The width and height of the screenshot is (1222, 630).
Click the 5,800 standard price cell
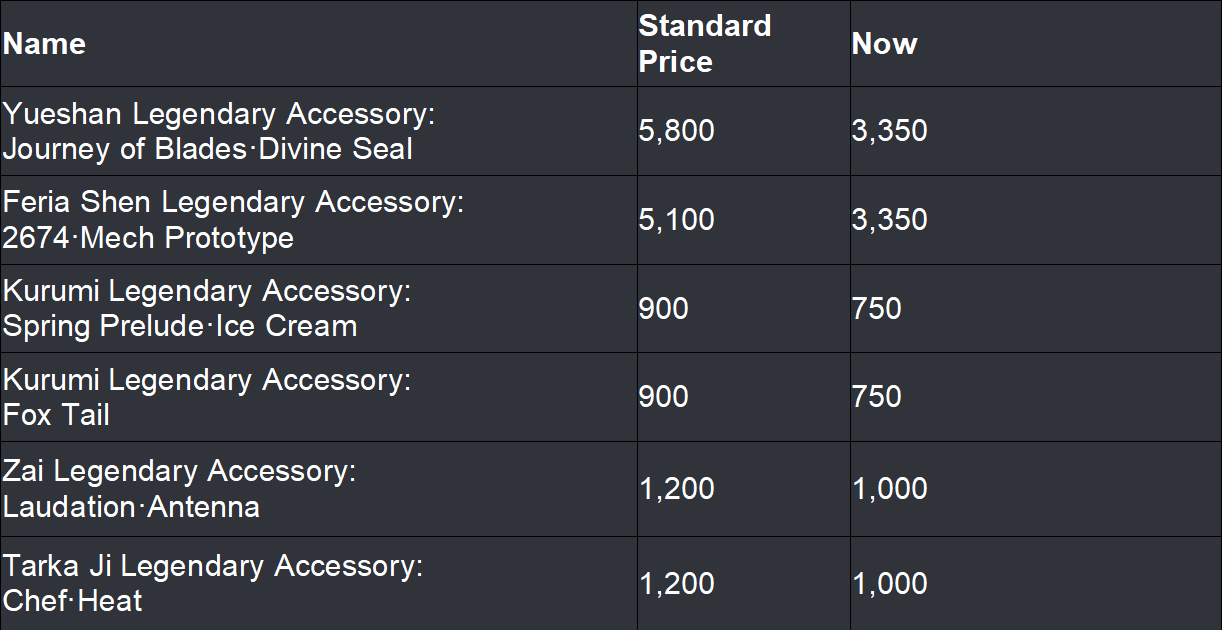click(677, 131)
